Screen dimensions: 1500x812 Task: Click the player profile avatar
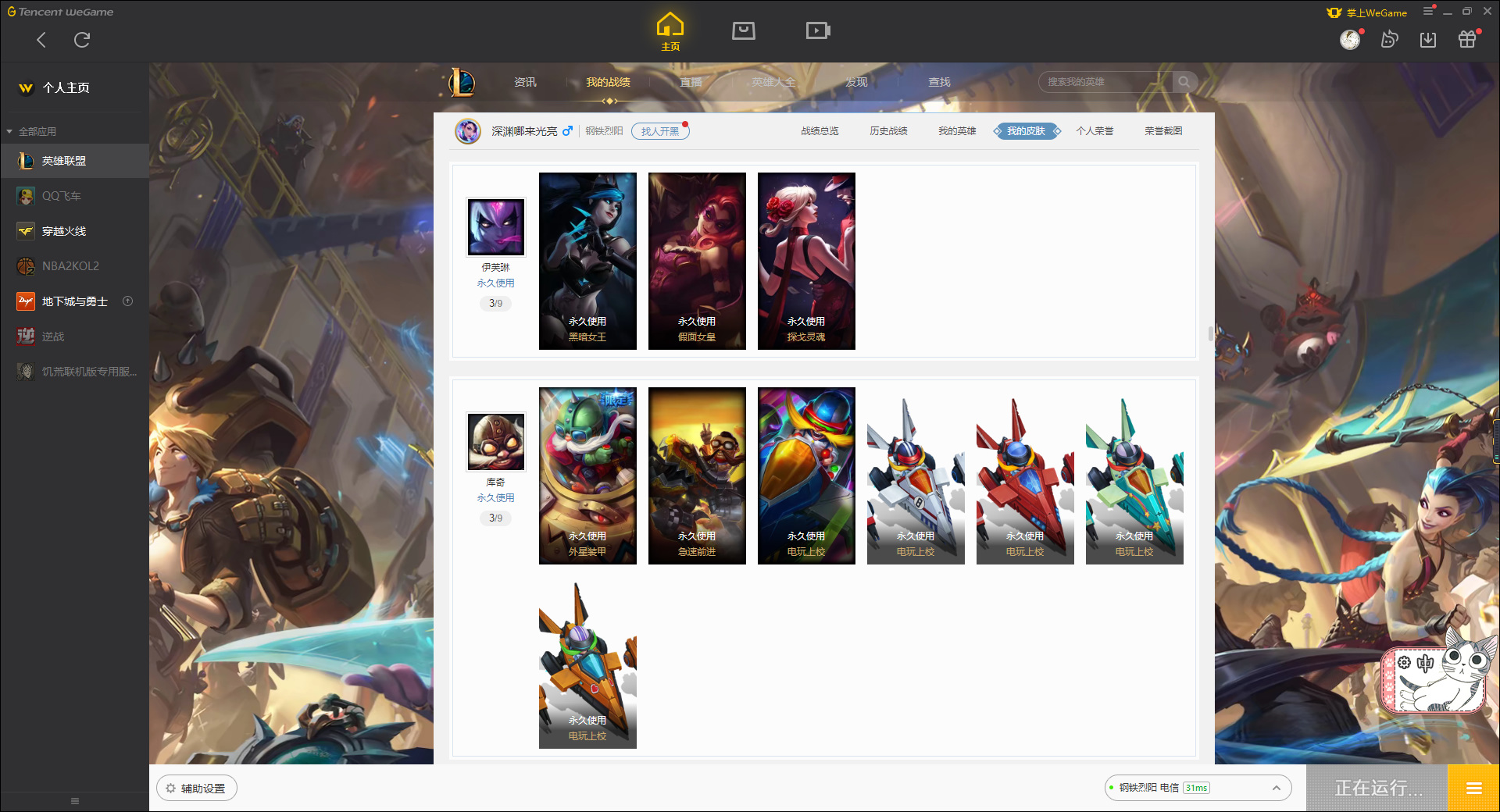(x=468, y=131)
